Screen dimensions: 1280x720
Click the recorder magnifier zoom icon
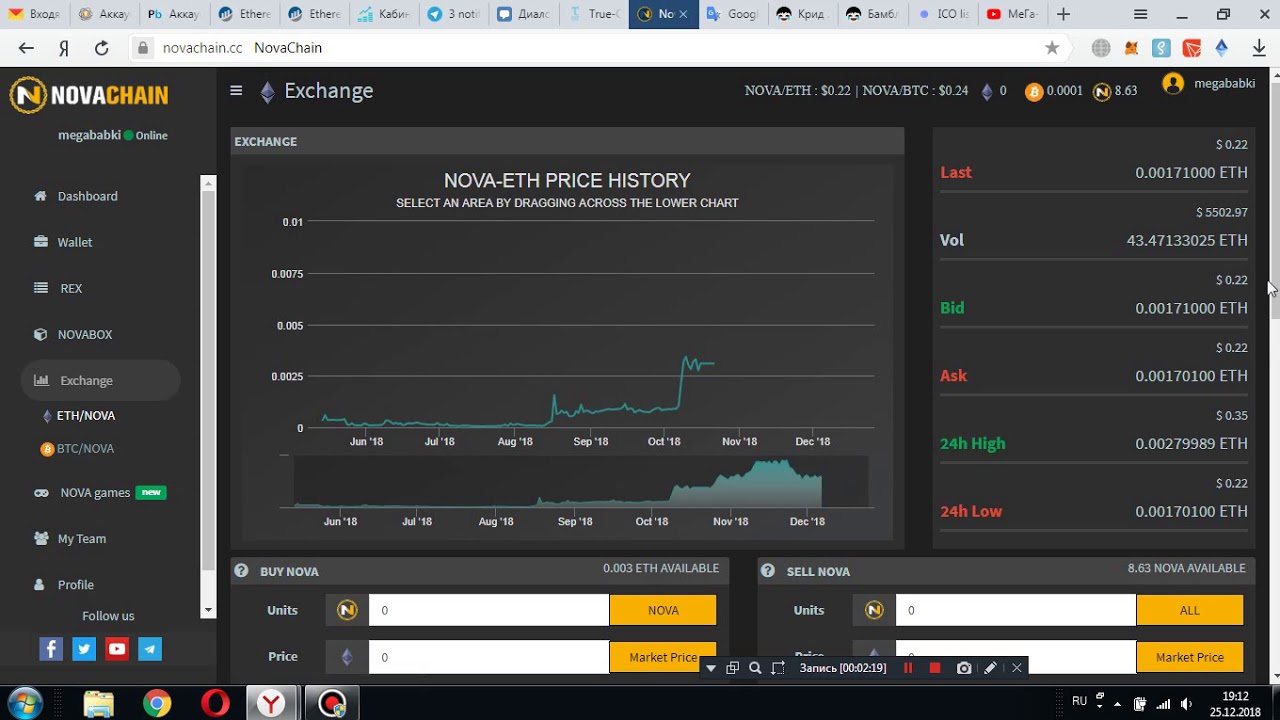coord(755,668)
